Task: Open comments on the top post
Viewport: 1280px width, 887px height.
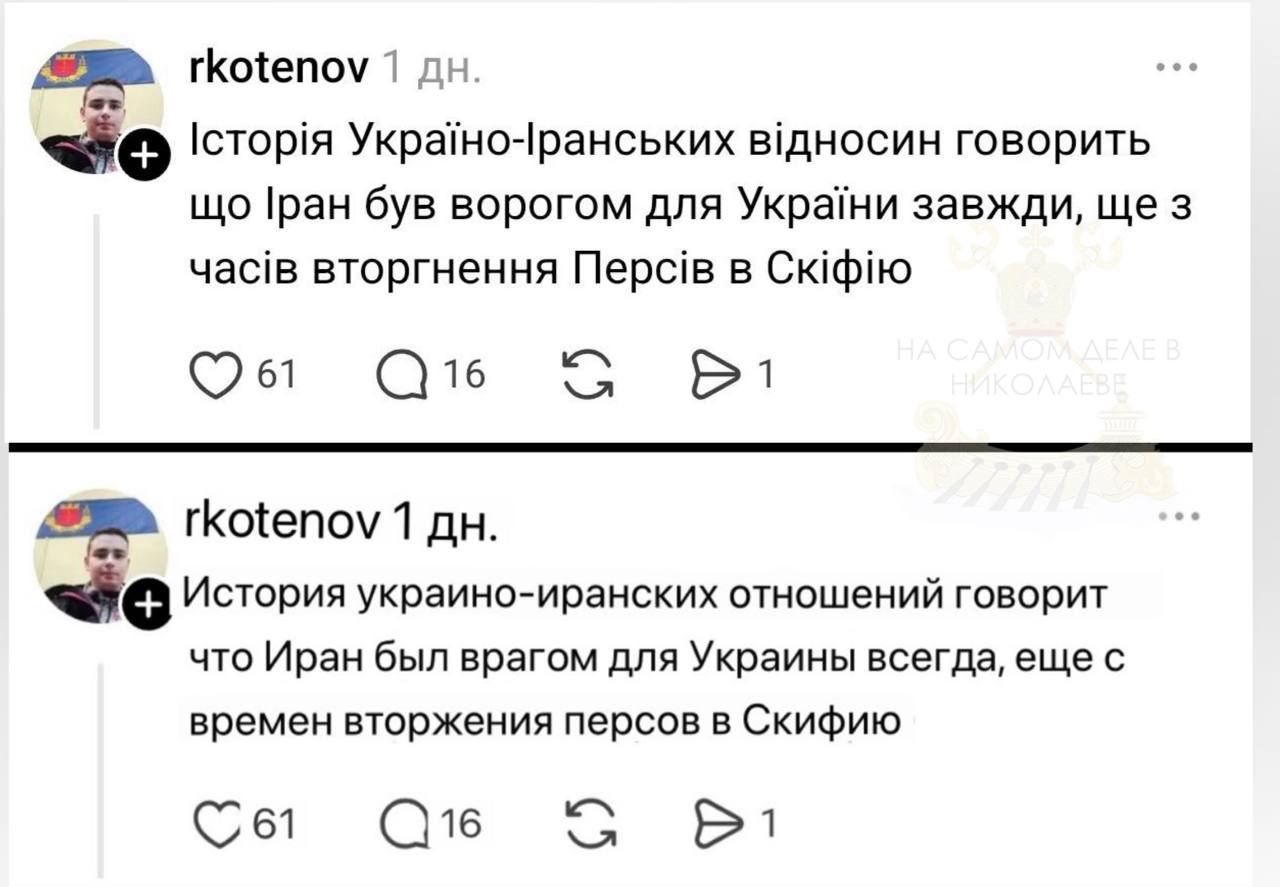Action: point(401,374)
